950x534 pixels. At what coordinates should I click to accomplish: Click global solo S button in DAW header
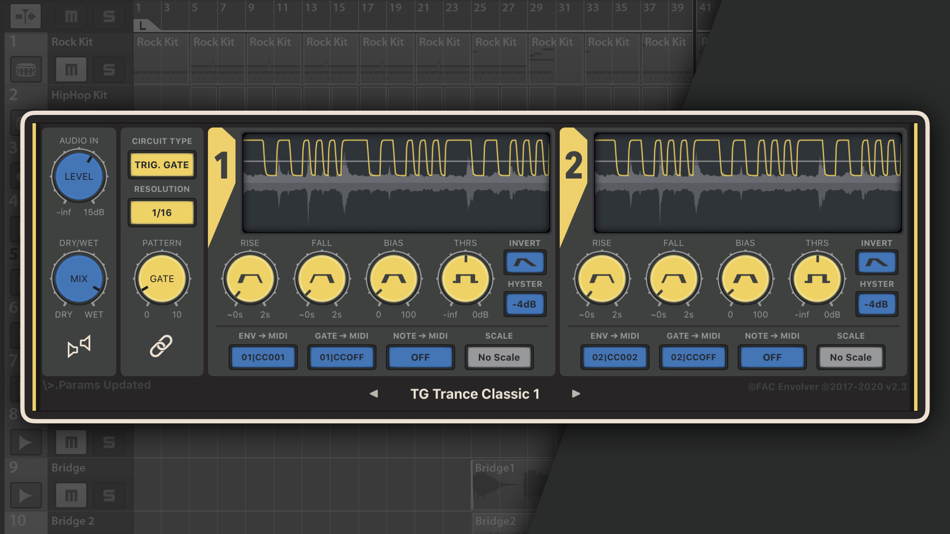tap(109, 16)
